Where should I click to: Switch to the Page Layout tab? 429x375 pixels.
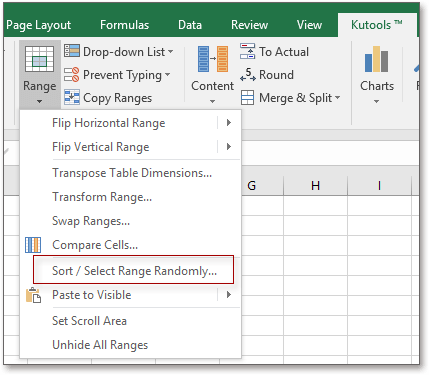38,25
